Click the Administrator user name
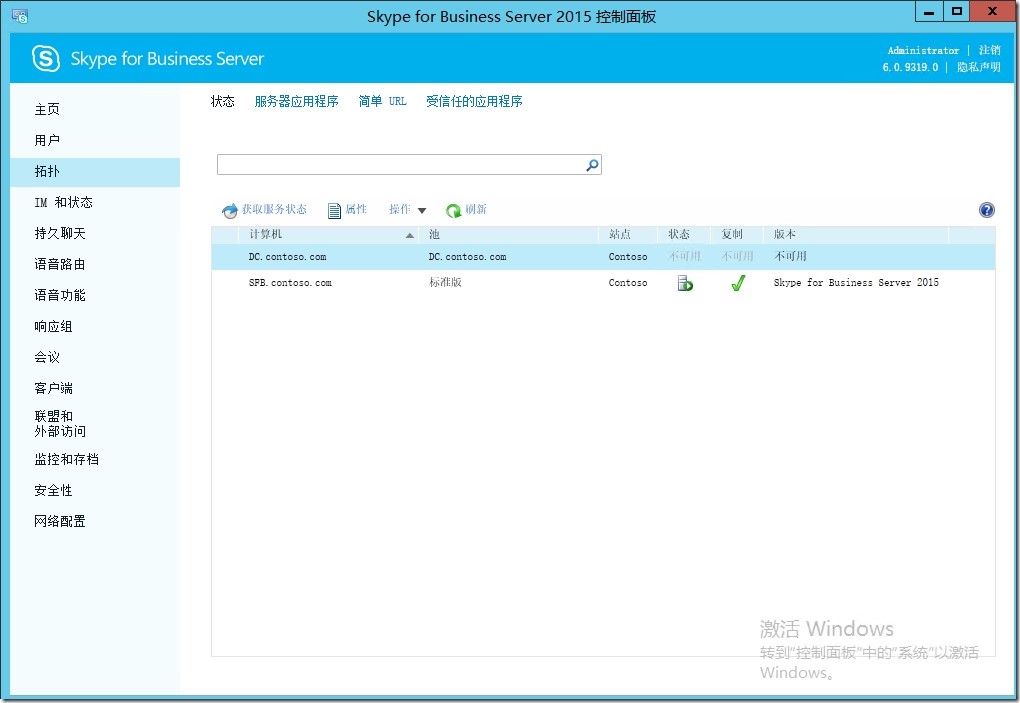The image size is (1020, 703). click(x=923, y=50)
